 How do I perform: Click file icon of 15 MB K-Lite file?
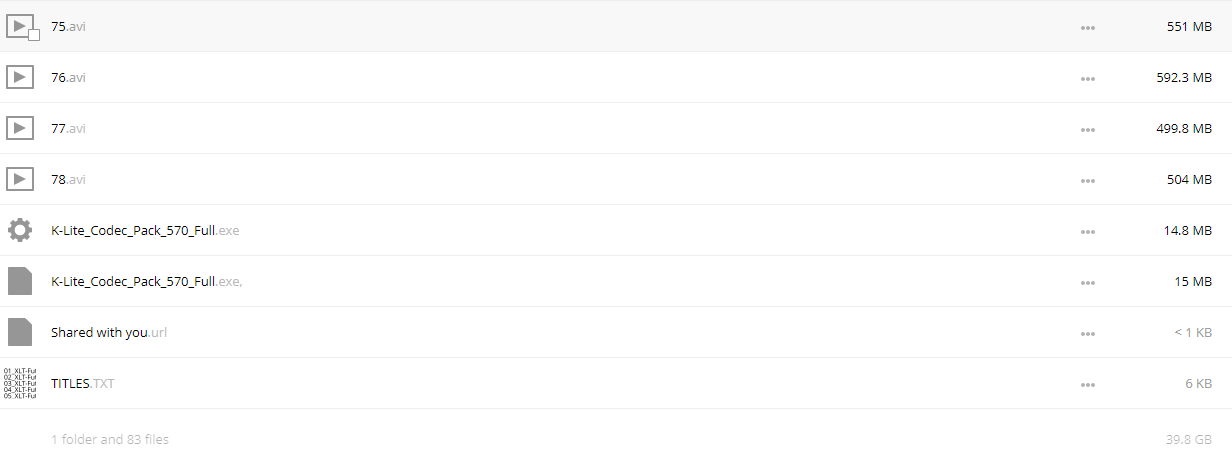tap(20, 281)
